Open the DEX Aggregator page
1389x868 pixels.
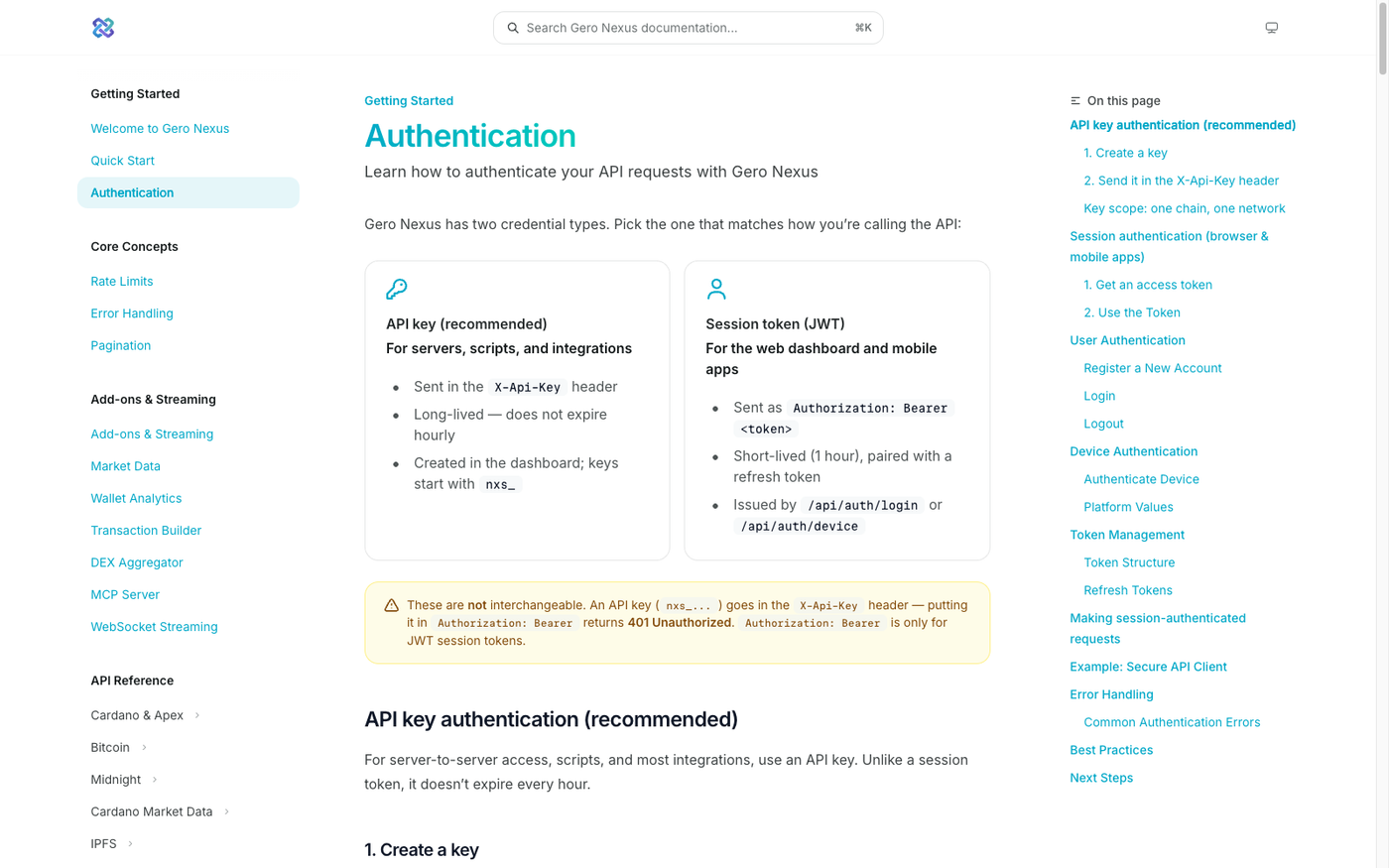tap(137, 562)
